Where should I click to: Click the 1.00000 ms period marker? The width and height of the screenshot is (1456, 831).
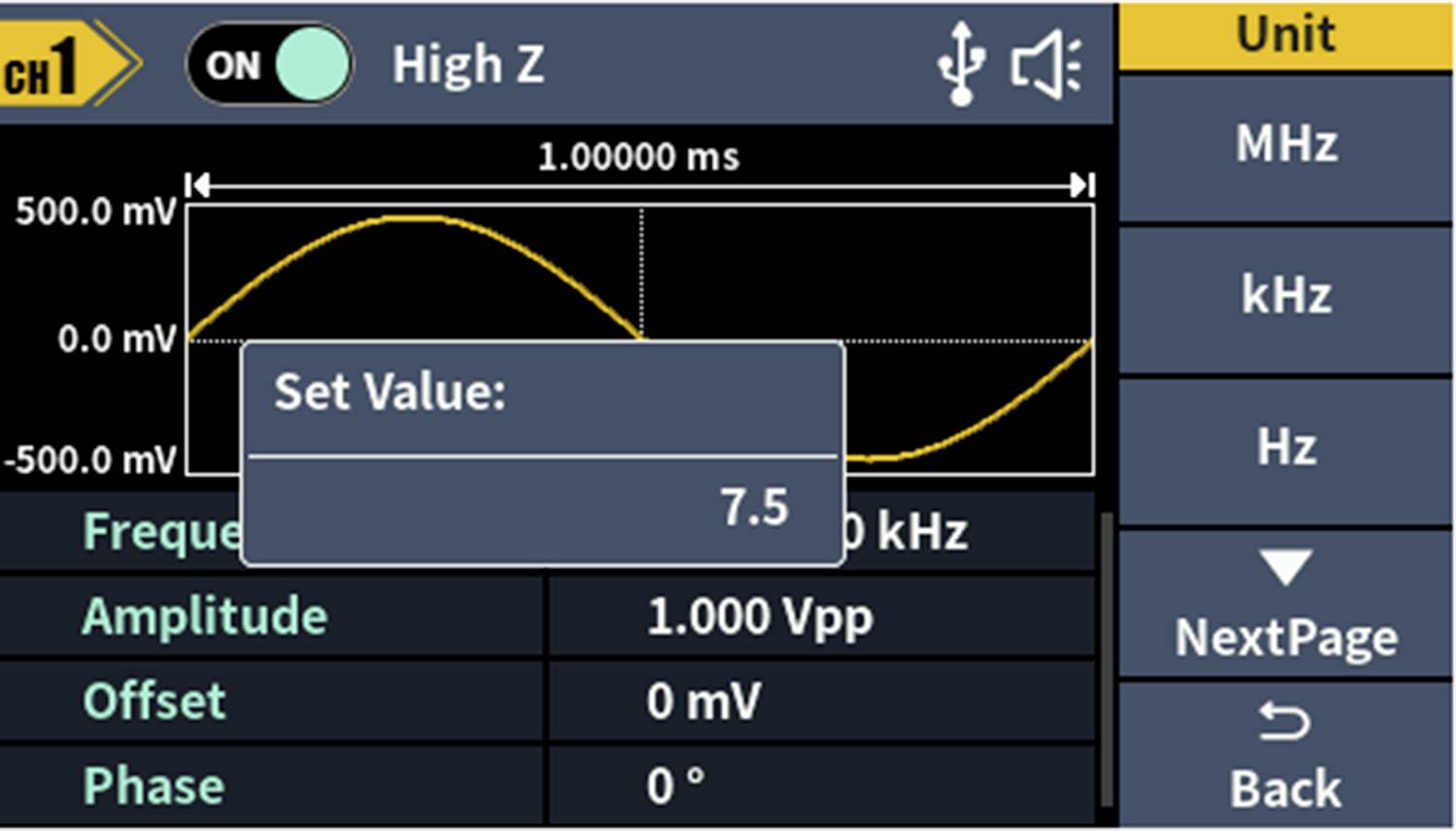pos(641,155)
